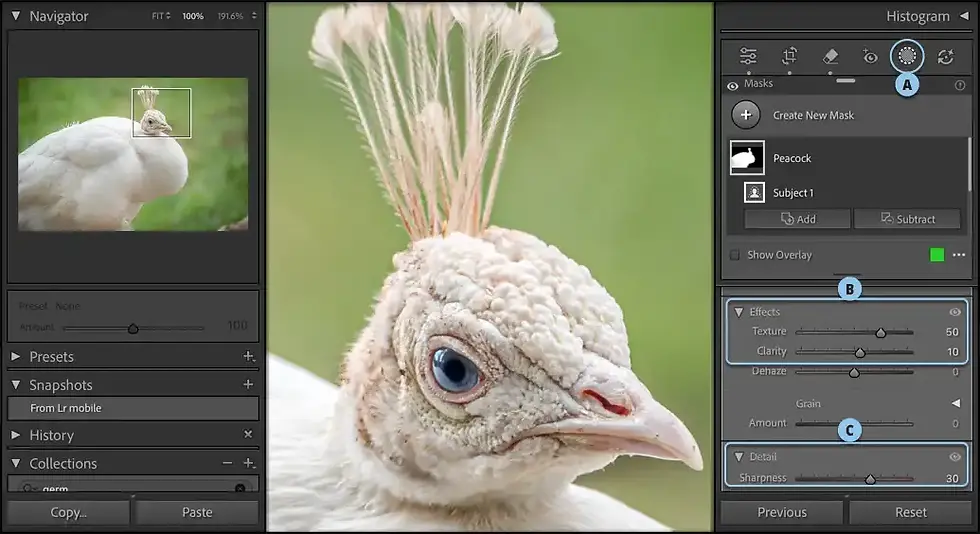Collapse the Snapshots panel
This screenshot has width=980, height=534.
click(16, 385)
